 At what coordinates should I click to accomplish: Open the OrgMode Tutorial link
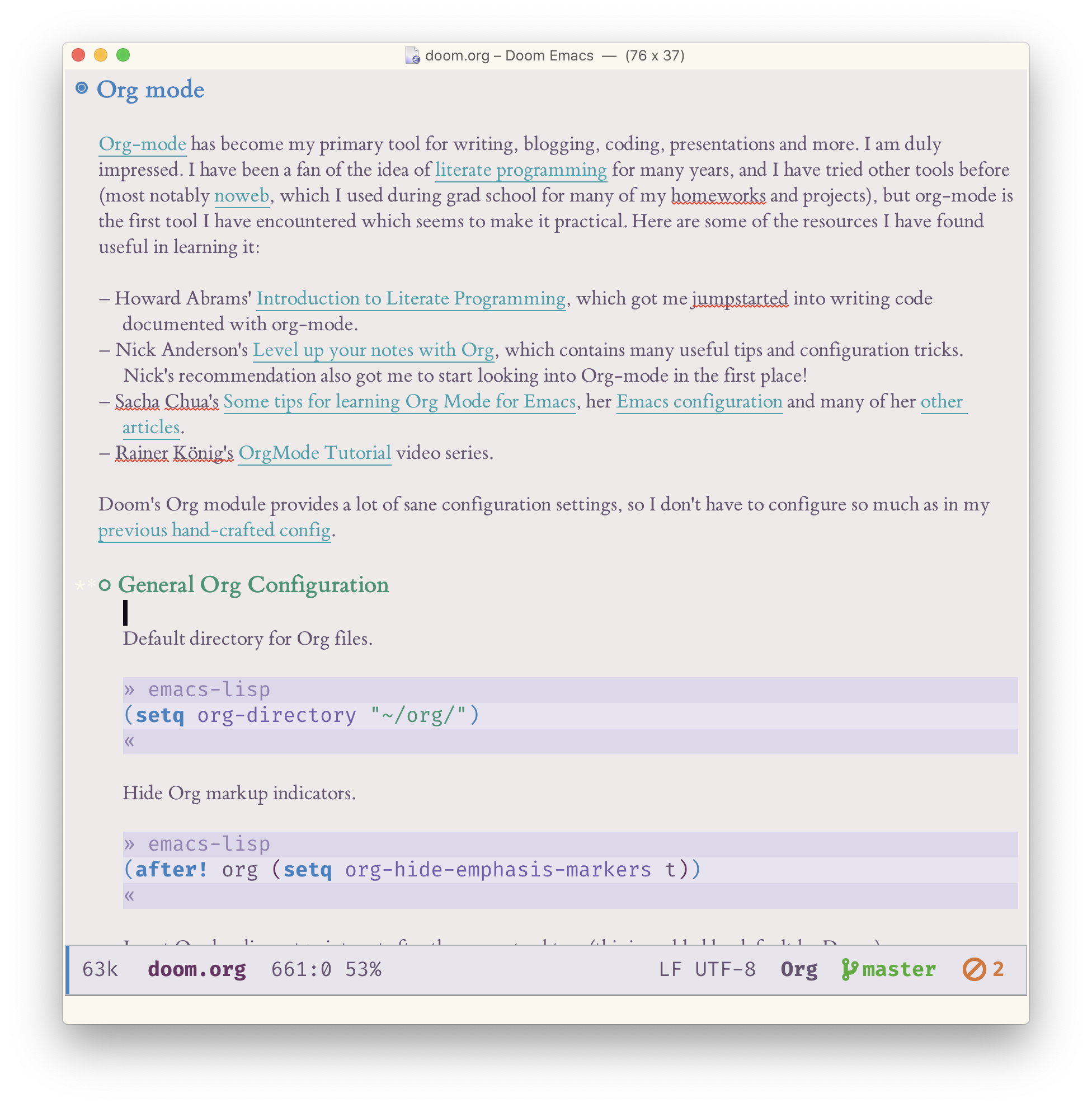coord(314,453)
